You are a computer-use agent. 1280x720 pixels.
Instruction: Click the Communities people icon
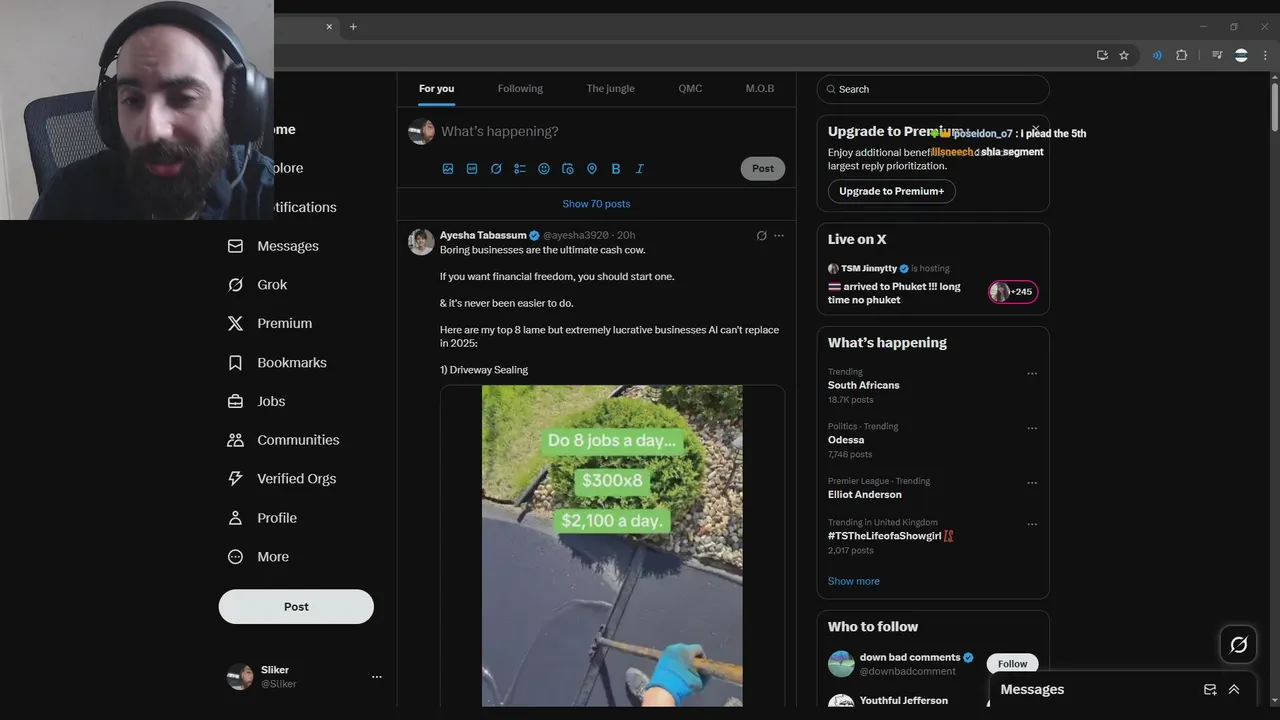click(x=235, y=440)
